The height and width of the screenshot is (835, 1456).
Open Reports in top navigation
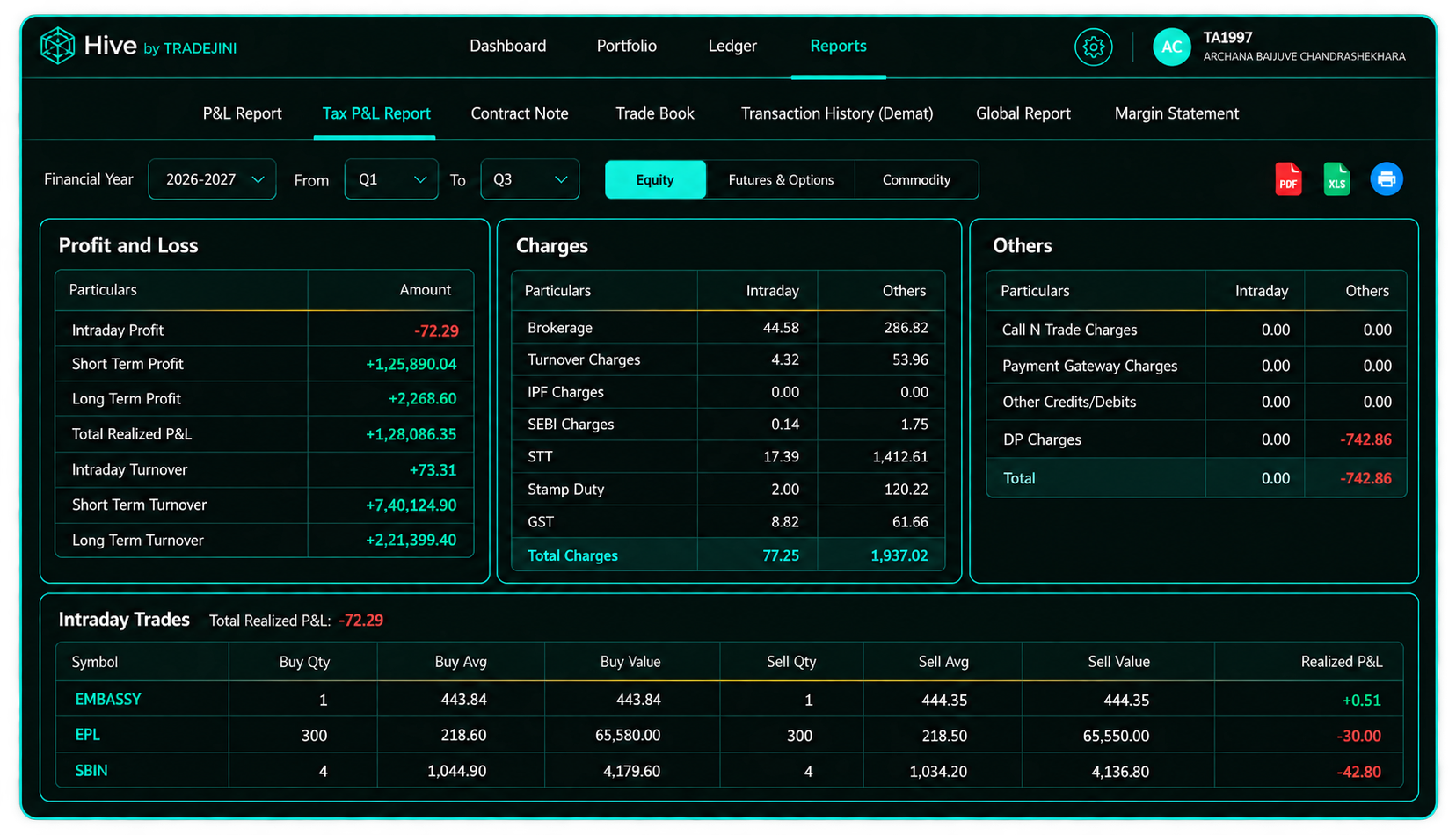(x=838, y=46)
